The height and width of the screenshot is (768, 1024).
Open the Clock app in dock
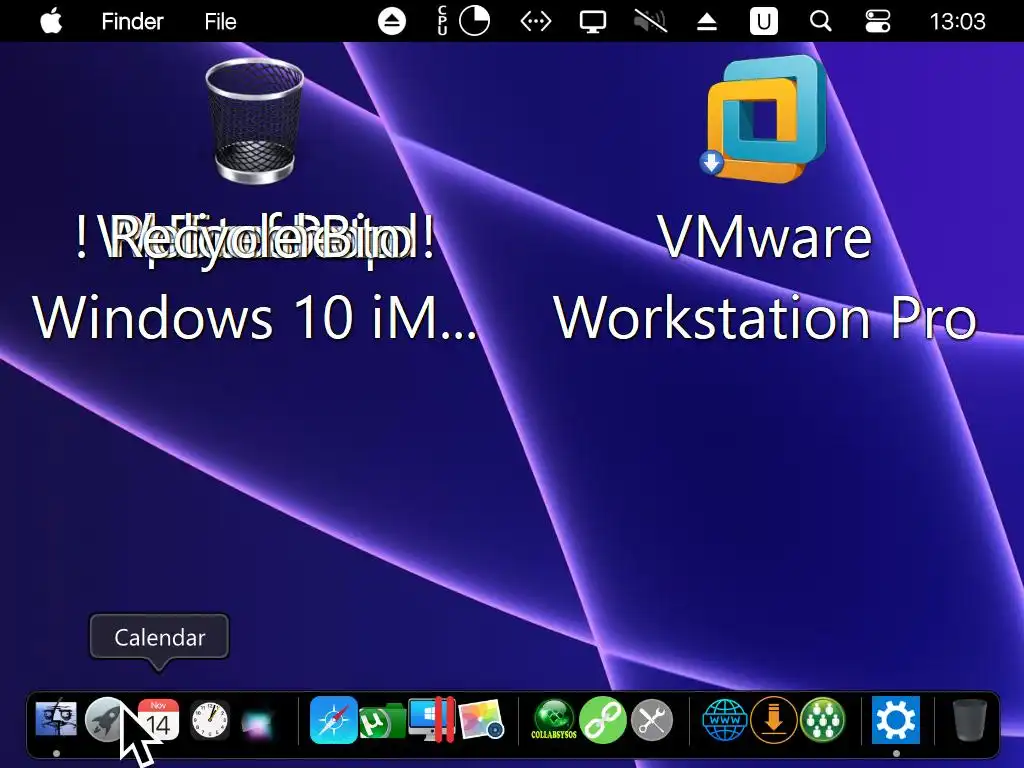point(210,720)
